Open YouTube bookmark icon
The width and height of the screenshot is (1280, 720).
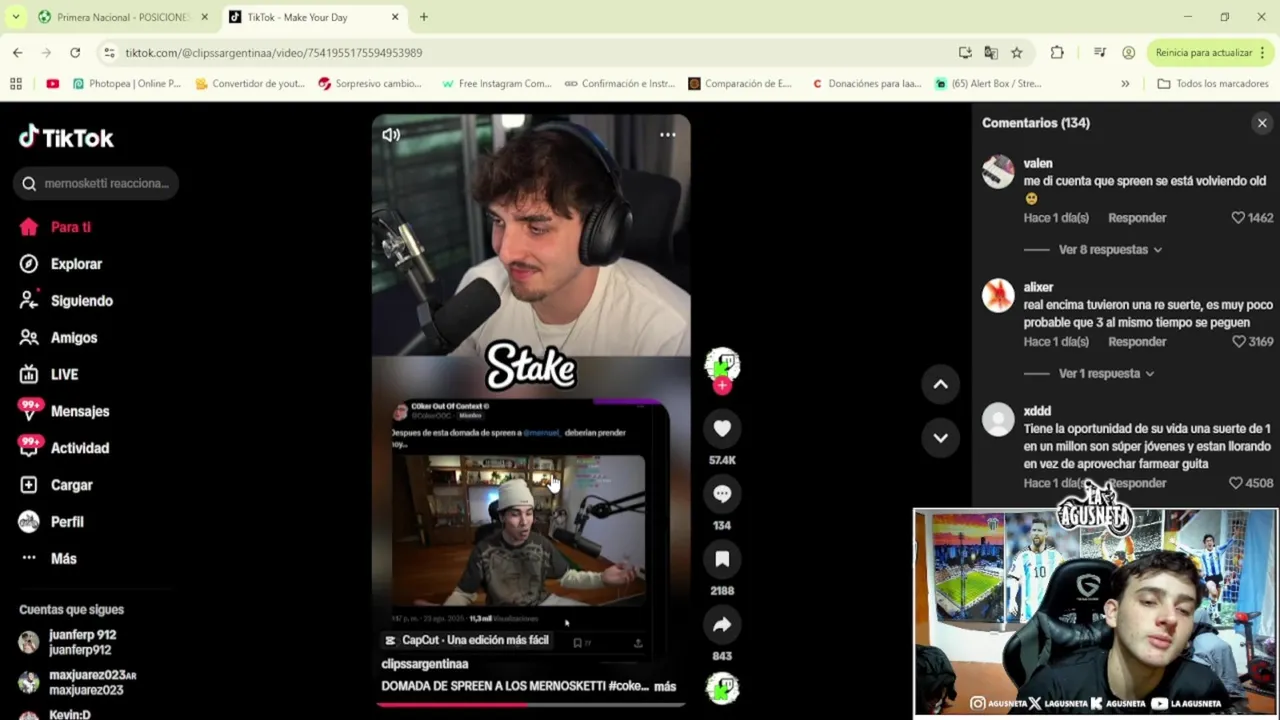click(52, 84)
